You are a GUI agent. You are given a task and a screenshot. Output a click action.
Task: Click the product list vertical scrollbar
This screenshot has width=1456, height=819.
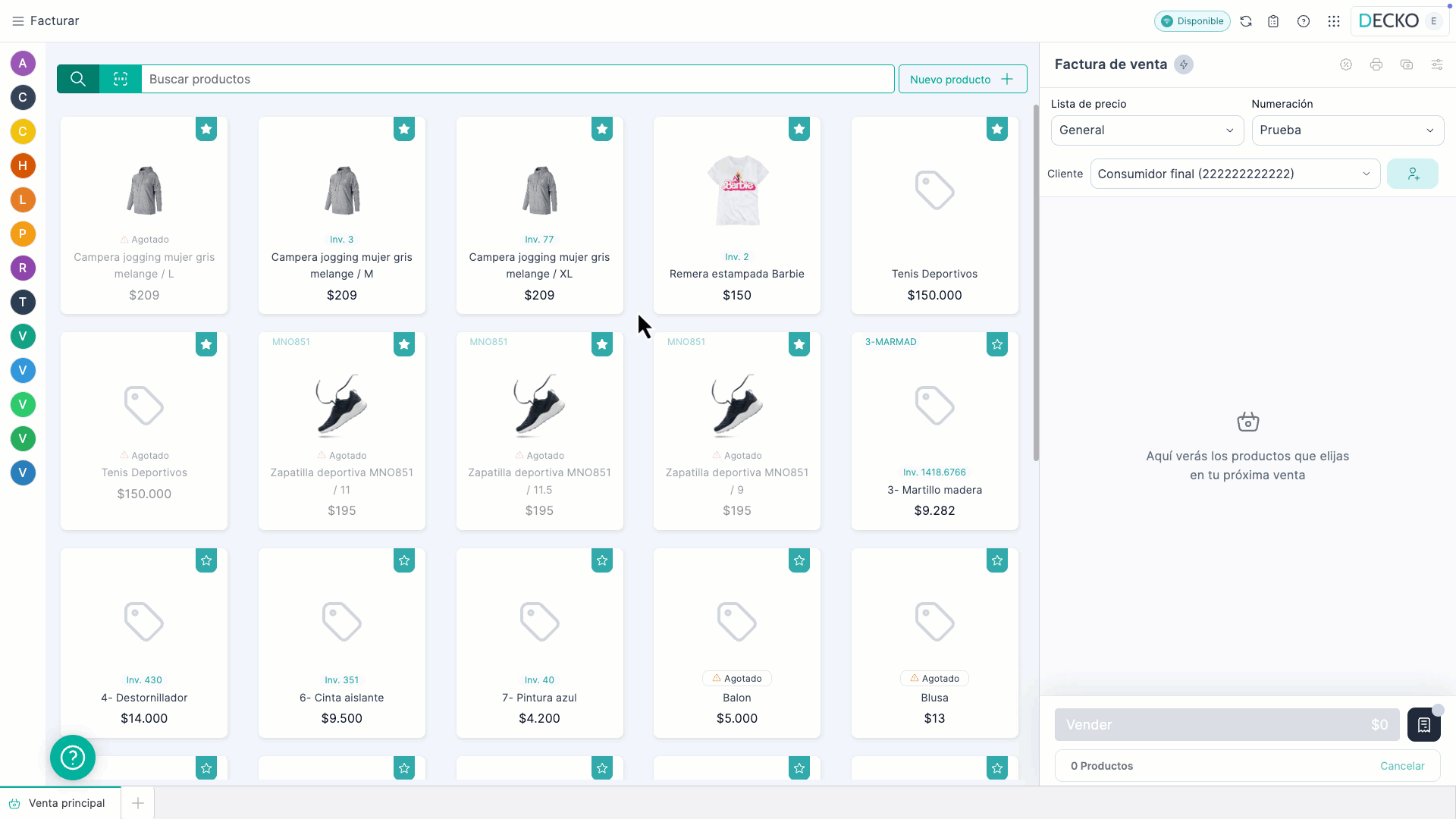[x=1036, y=282]
